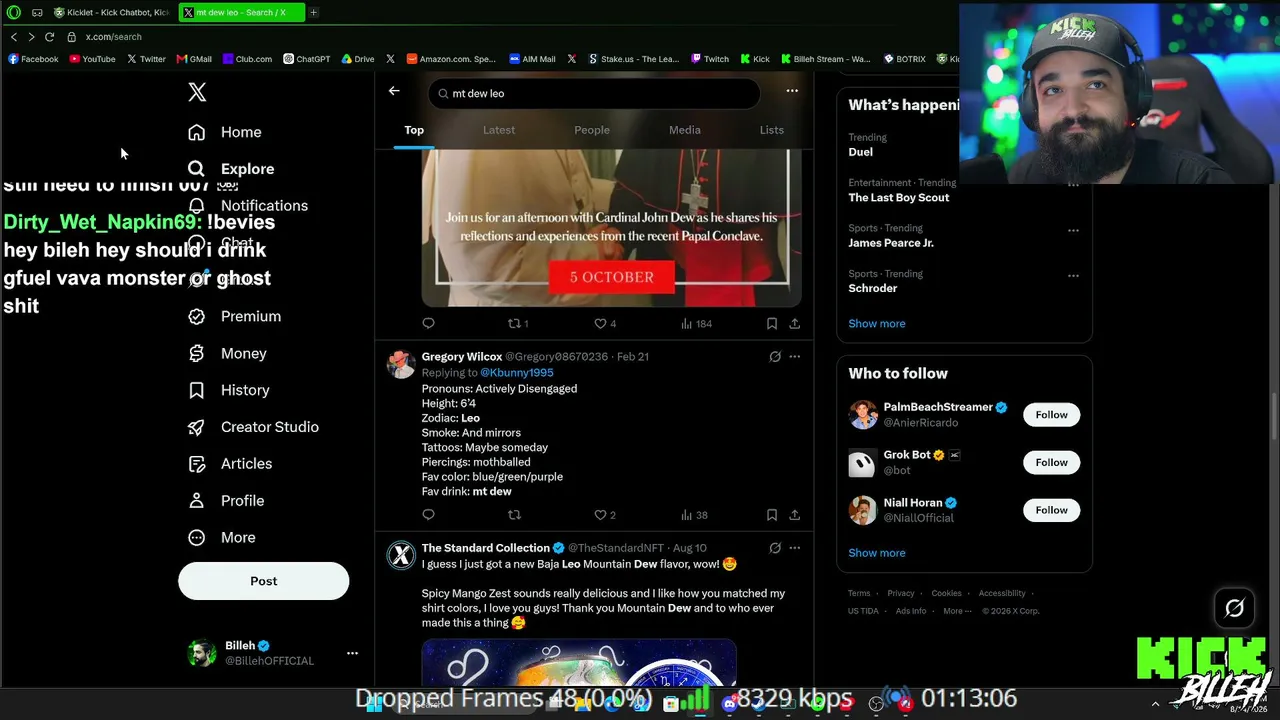Open the 5 October Cardinal Dew image
The width and height of the screenshot is (1280, 720).
(611, 228)
